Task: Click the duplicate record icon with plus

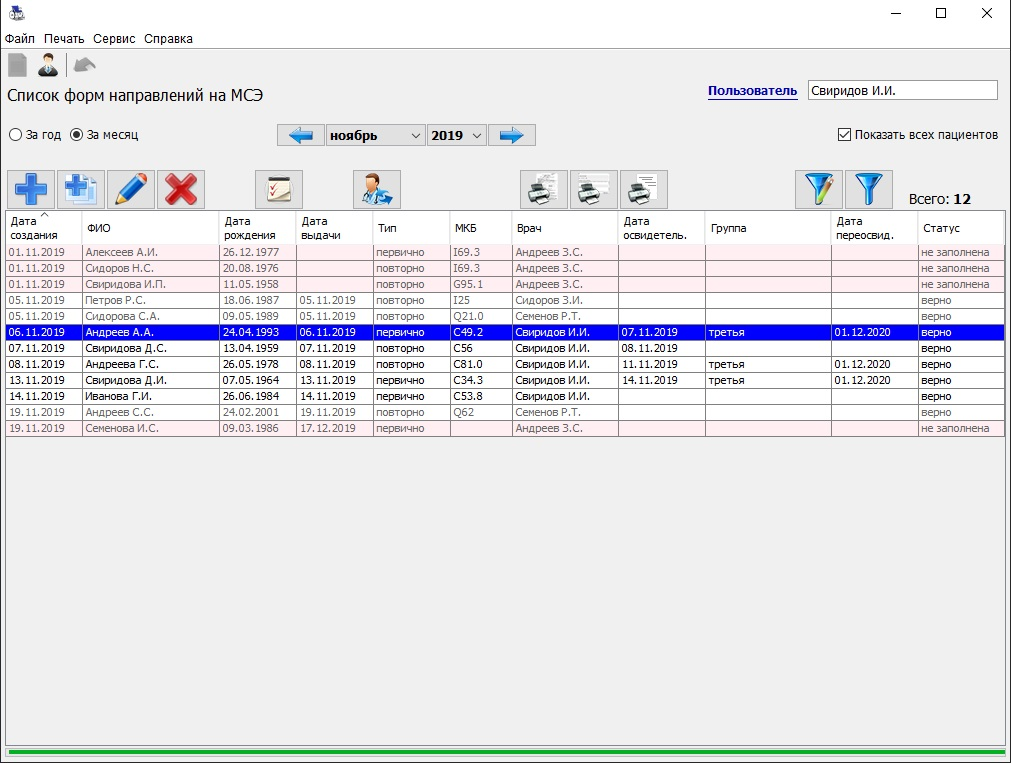Action: (81, 189)
